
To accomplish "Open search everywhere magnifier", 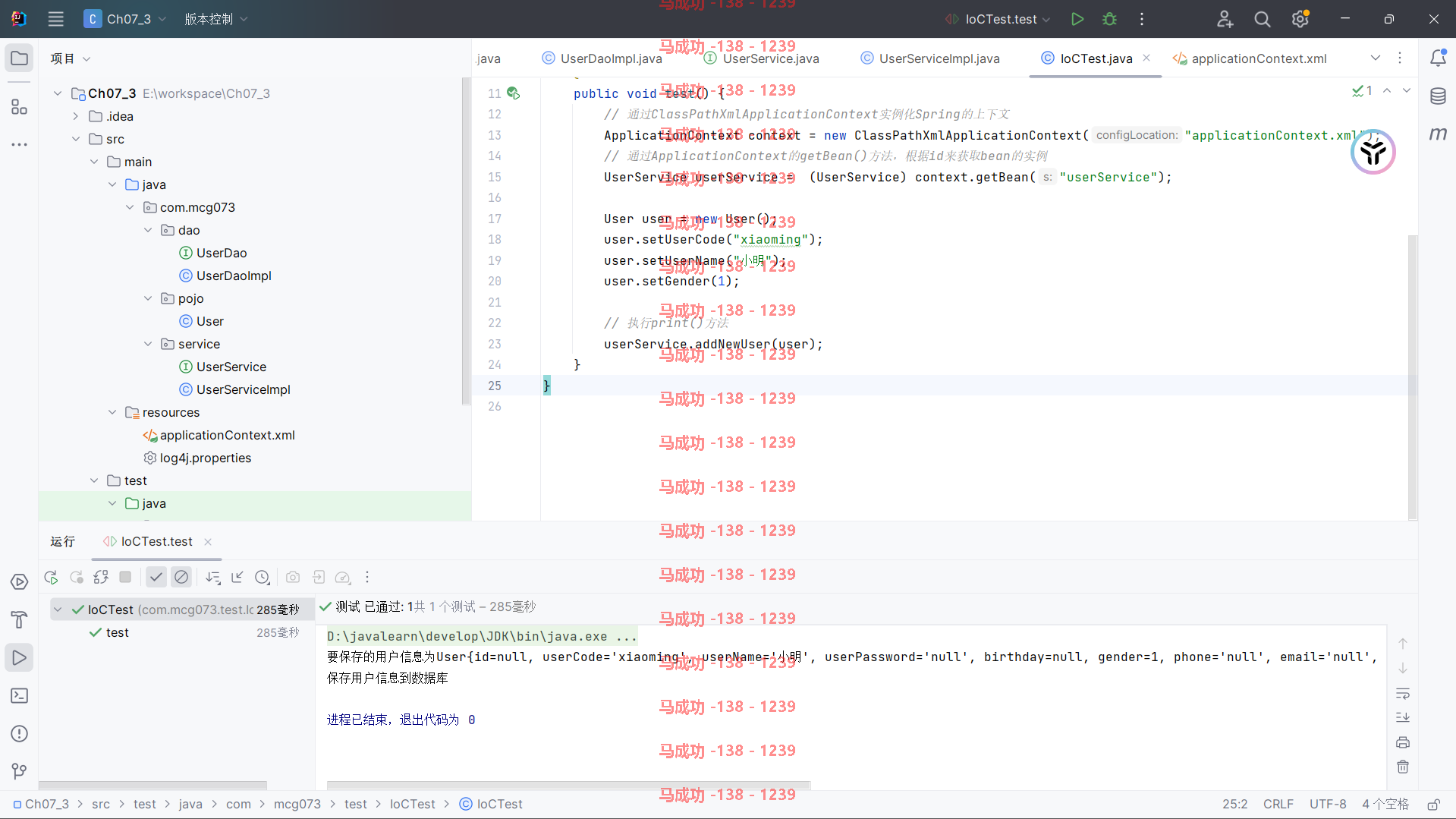I will tap(1263, 19).
